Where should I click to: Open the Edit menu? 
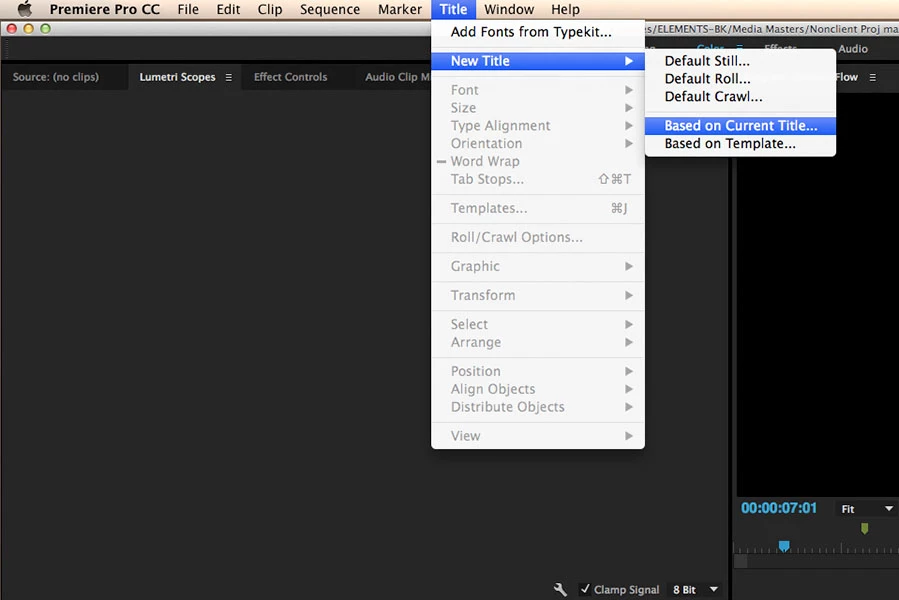point(228,9)
